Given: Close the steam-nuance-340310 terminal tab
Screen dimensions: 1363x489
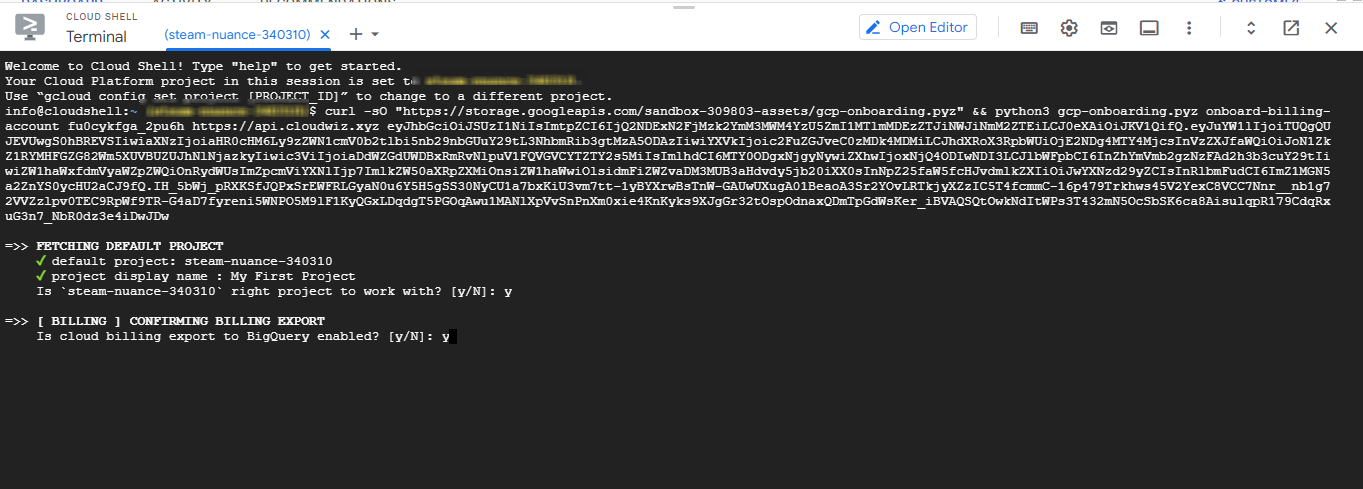Looking at the screenshot, I should tap(324, 34).
